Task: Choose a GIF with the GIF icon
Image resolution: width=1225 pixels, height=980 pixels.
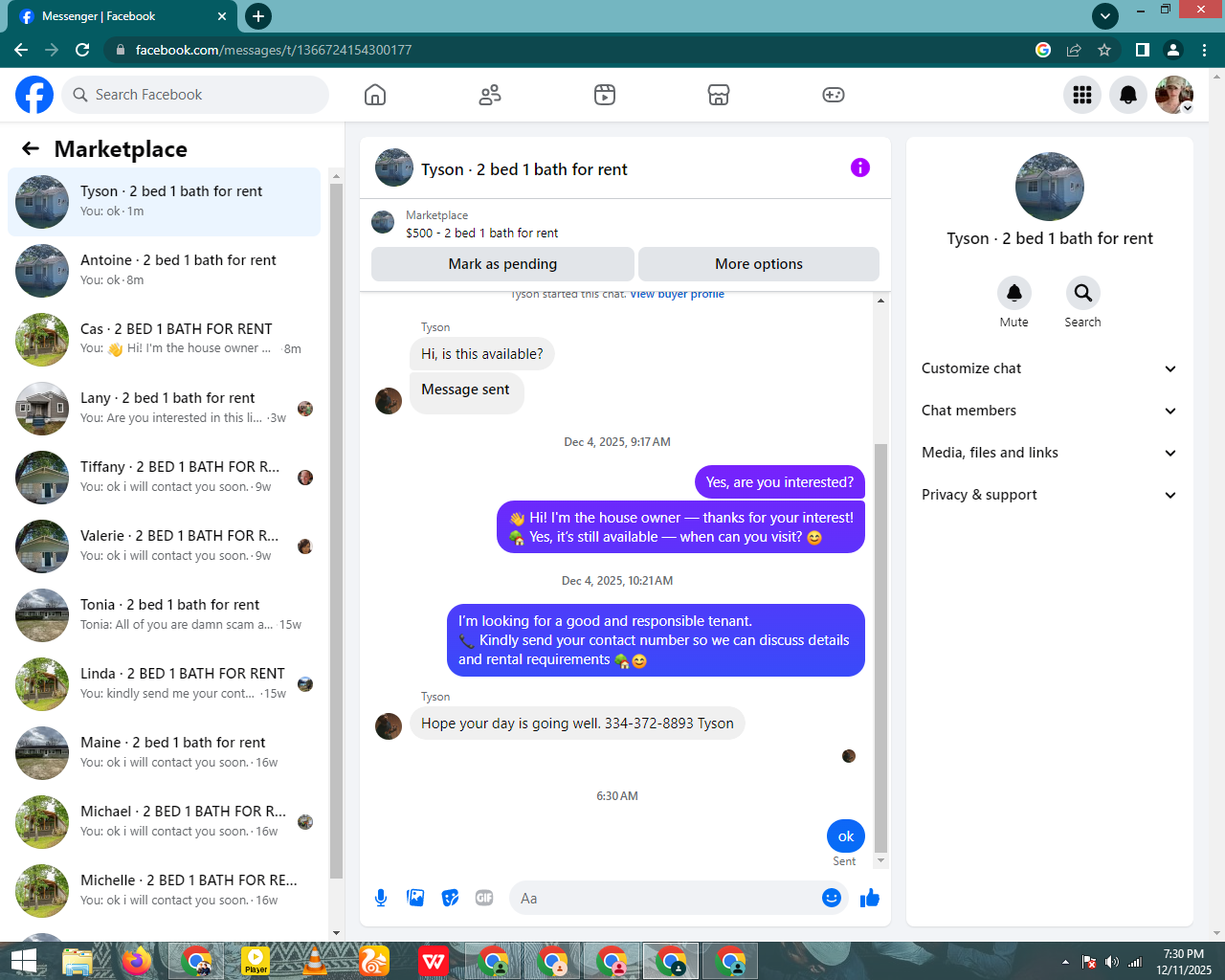Action: pos(484,898)
